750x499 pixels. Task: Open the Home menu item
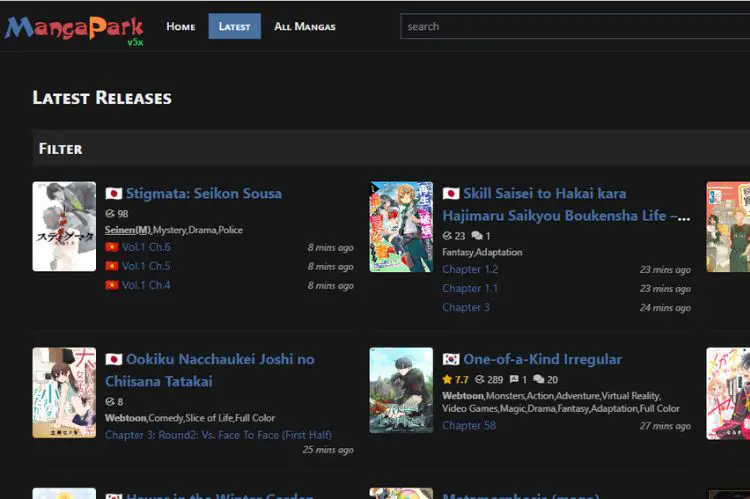181,26
